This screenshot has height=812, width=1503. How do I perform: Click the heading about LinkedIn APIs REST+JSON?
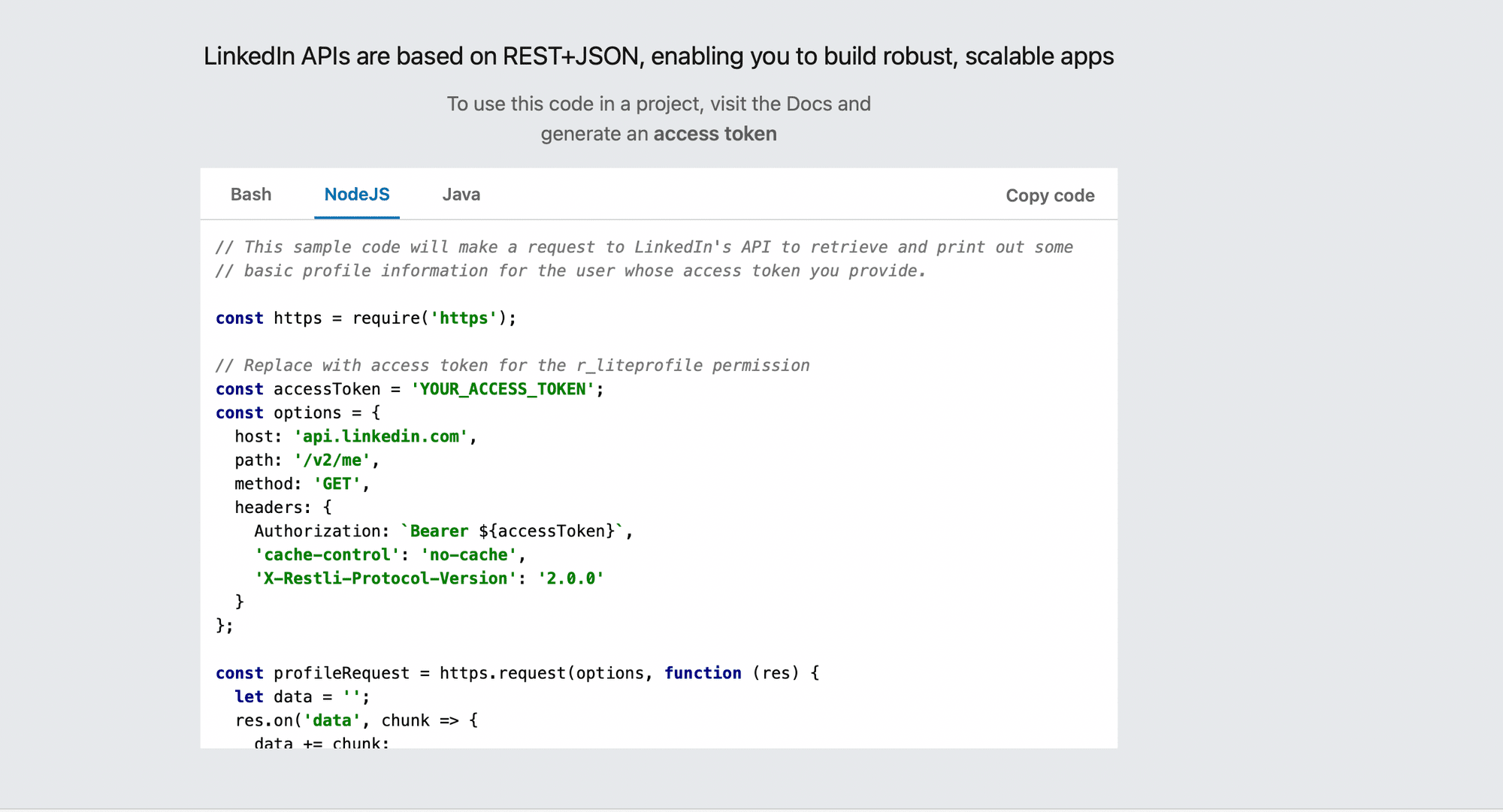658,56
